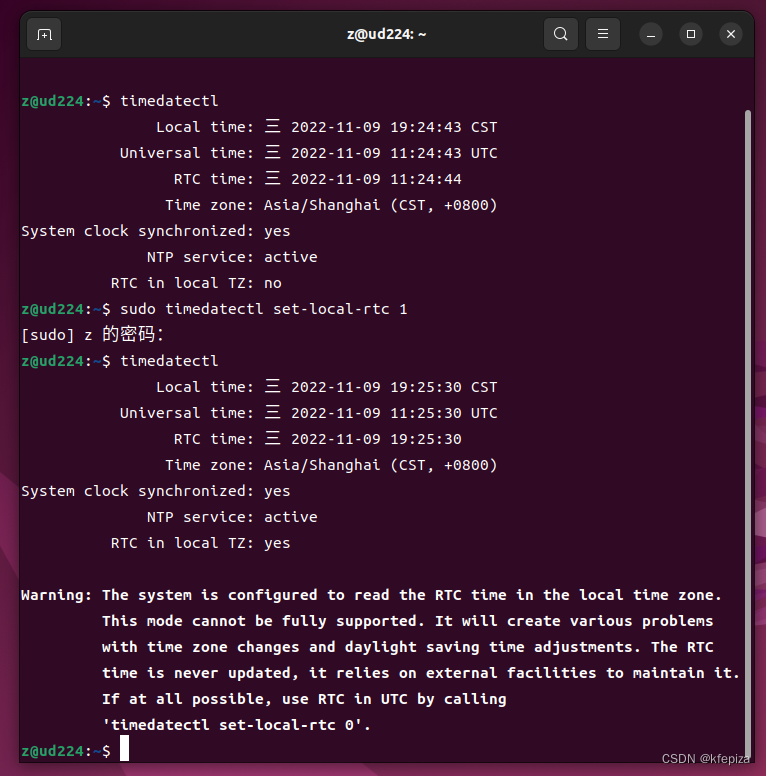The height and width of the screenshot is (776, 766).
Task: Click the RTC time value '11:24:44'
Action: (426, 179)
